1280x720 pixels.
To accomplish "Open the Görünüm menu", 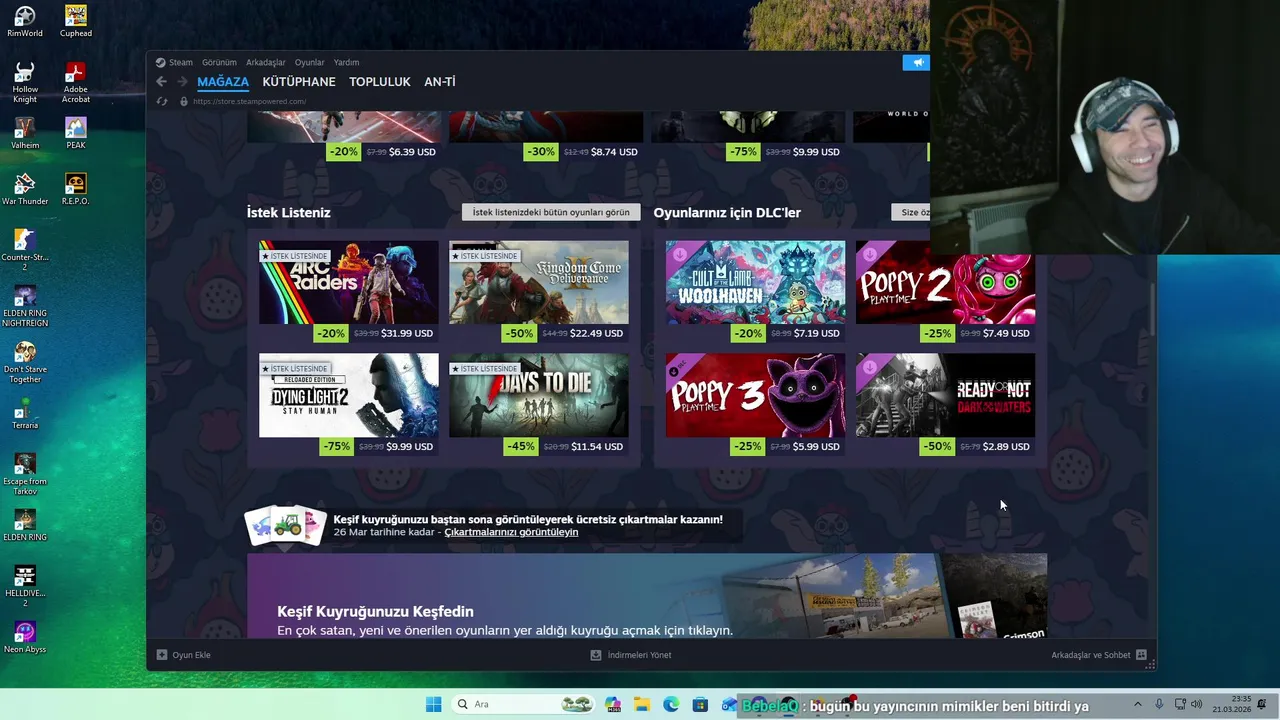I will (219, 62).
